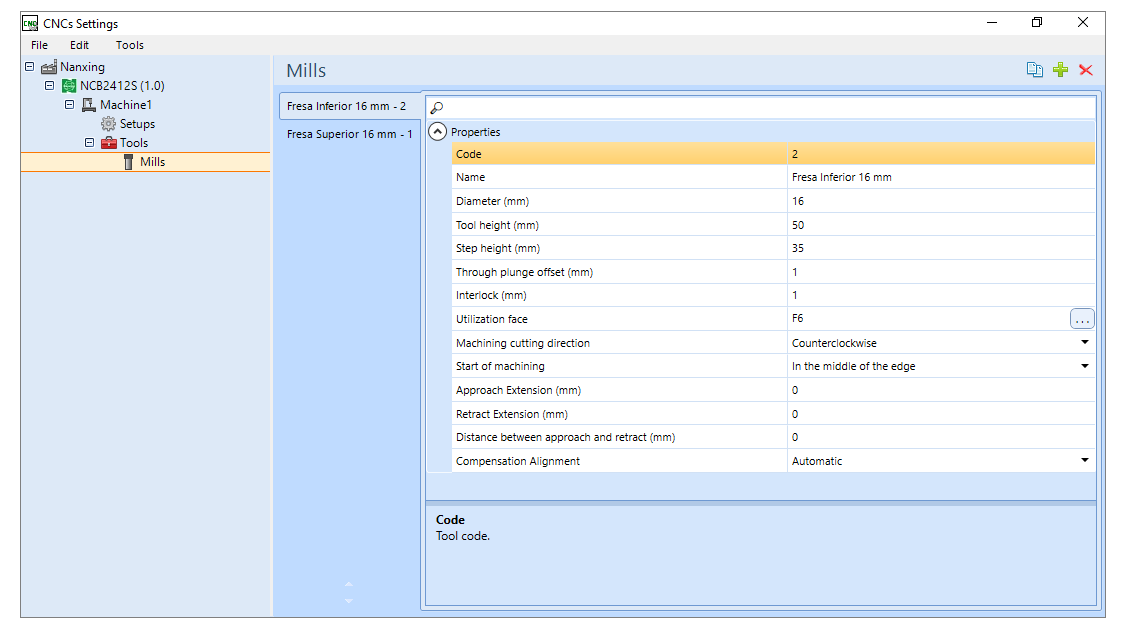Screen dimensions: 1121x626
Task: Click the CNCs Settings app icon
Action: click(x=30, y=24)
